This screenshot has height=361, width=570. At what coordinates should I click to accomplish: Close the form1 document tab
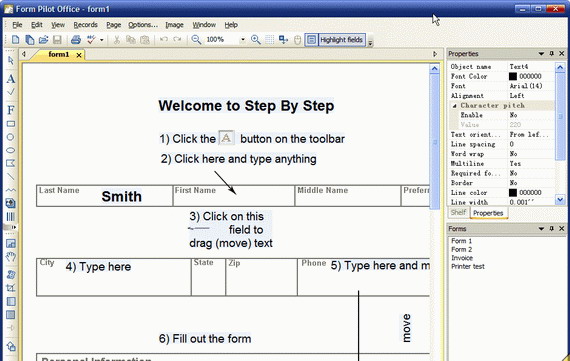[x=79, y=55]
